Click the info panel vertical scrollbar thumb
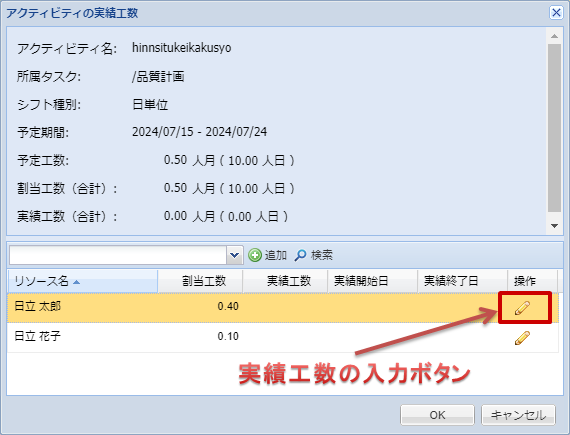570x435 pixels. click(554, 128)
